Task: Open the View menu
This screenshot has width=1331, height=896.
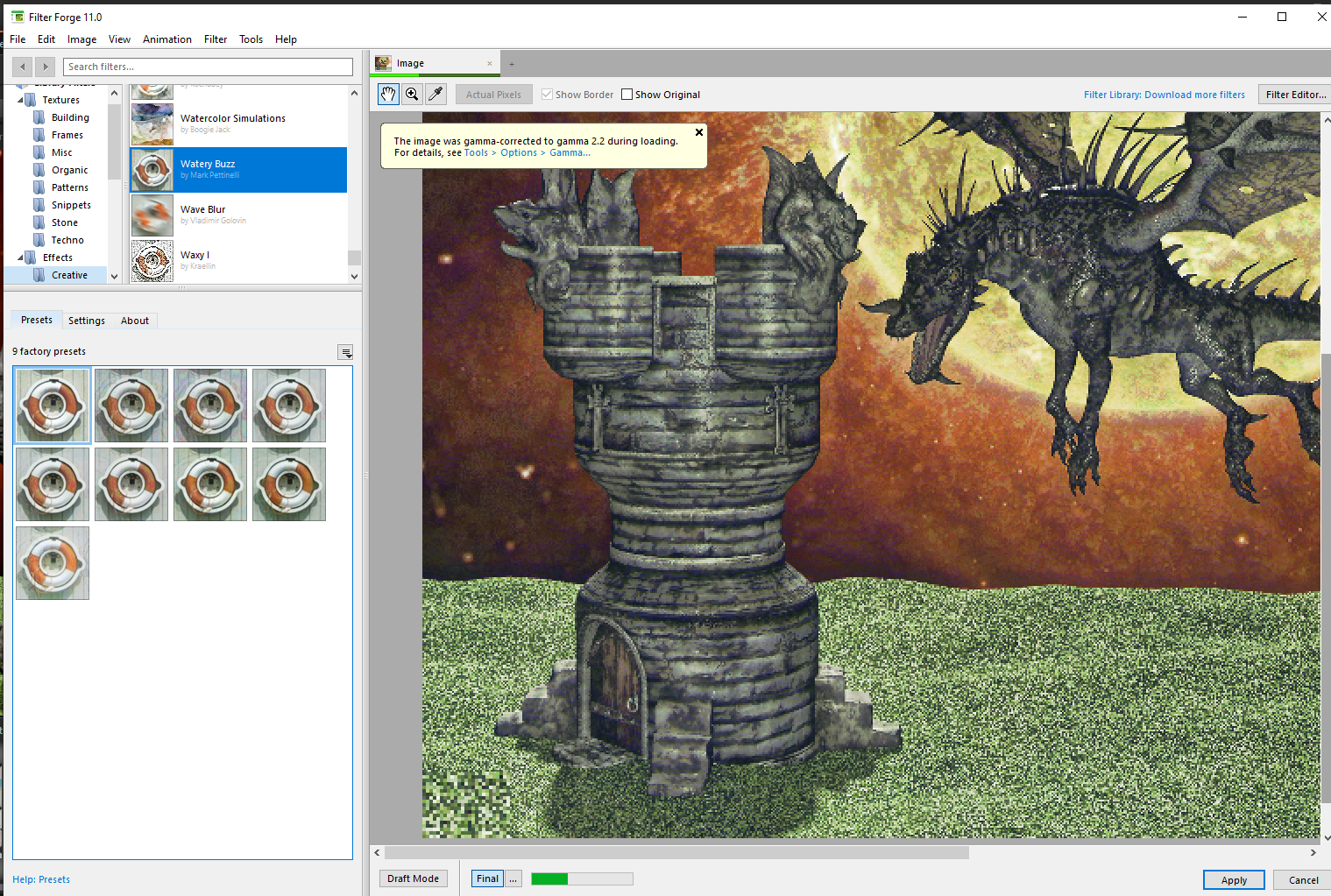Action: [119, 39]
